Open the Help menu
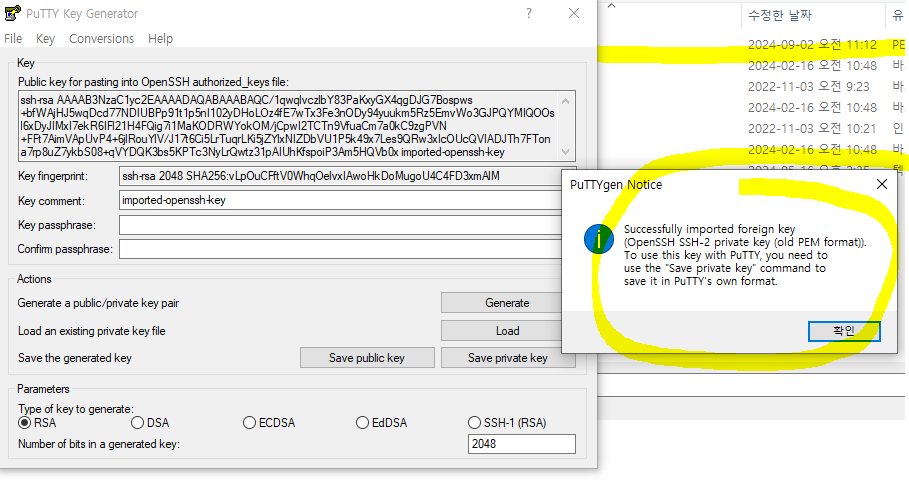The image size is (909, 489). [x=161, y=39]
